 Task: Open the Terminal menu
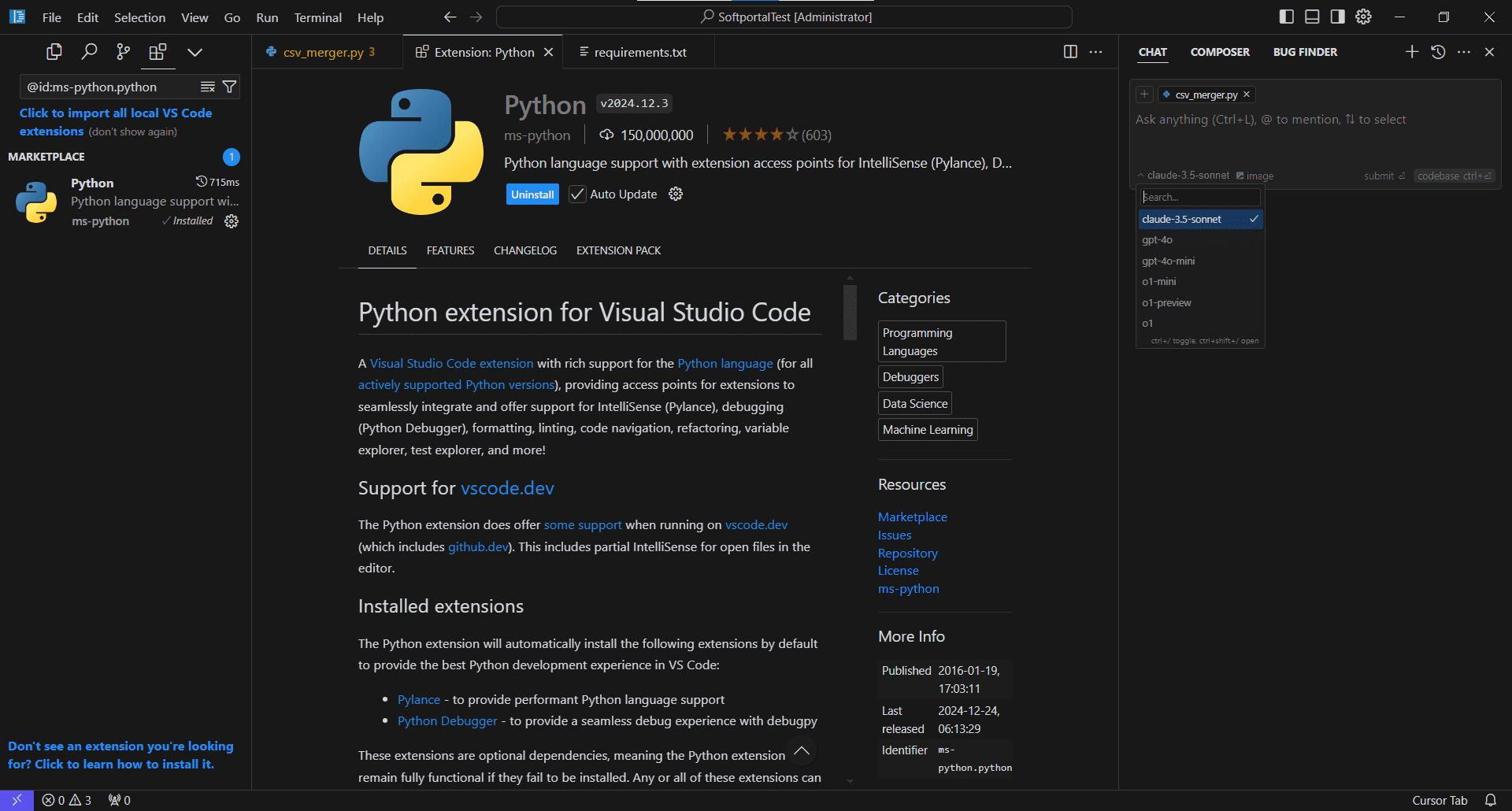pos(317,17)
